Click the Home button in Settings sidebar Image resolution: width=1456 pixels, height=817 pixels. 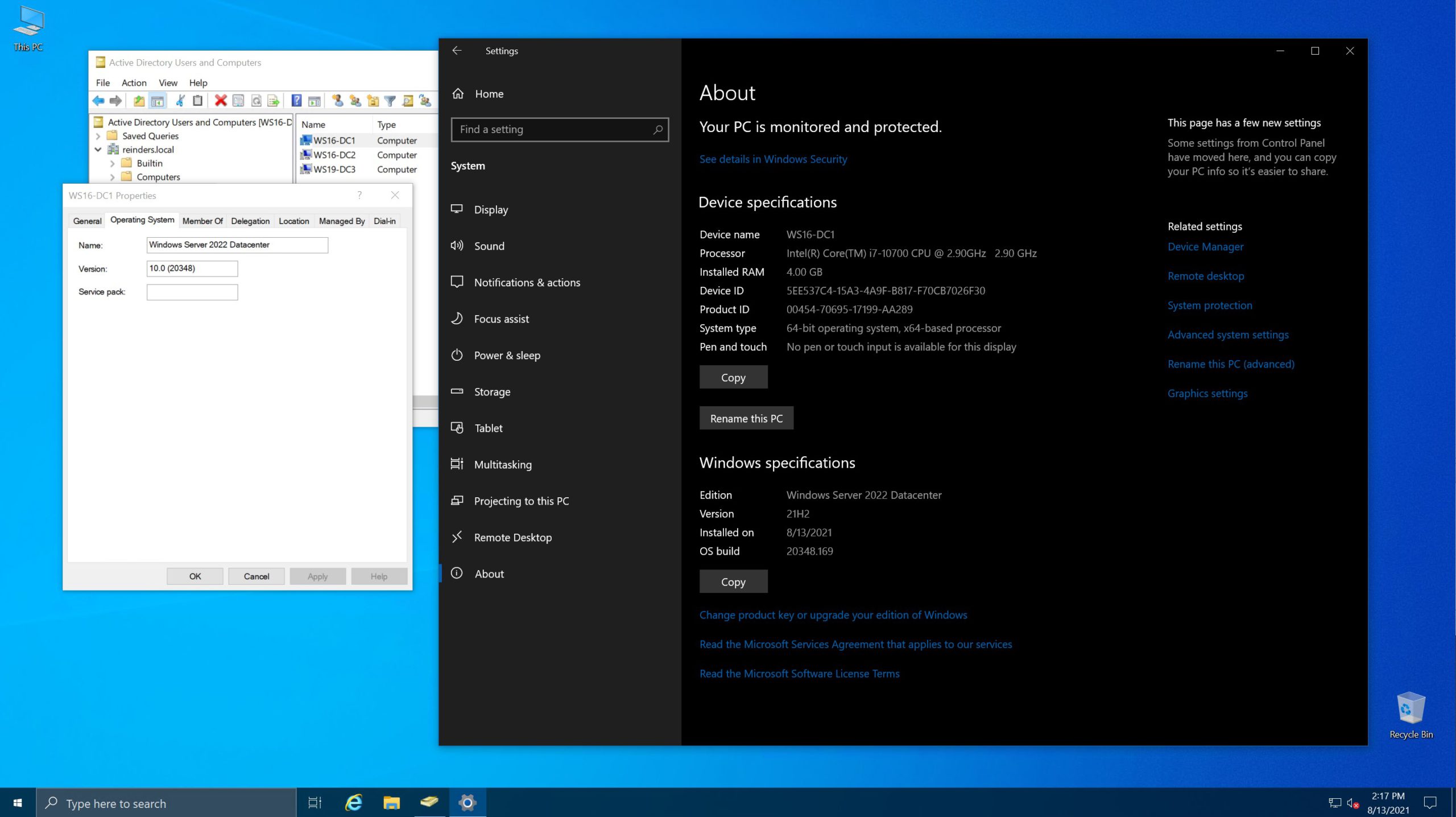(489, 93)
